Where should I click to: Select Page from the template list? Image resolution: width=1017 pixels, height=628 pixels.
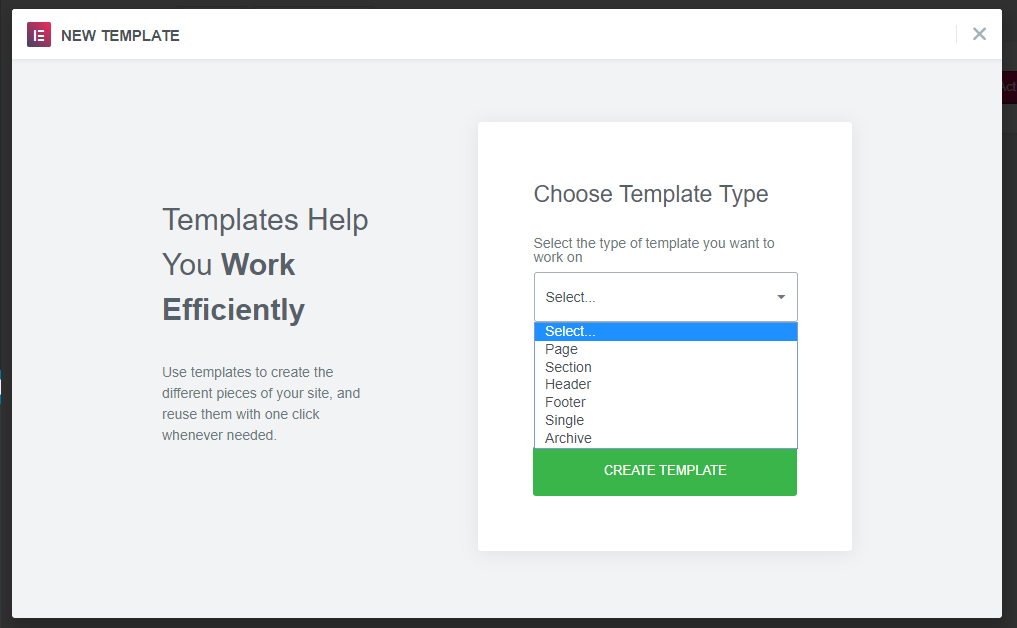562,349
